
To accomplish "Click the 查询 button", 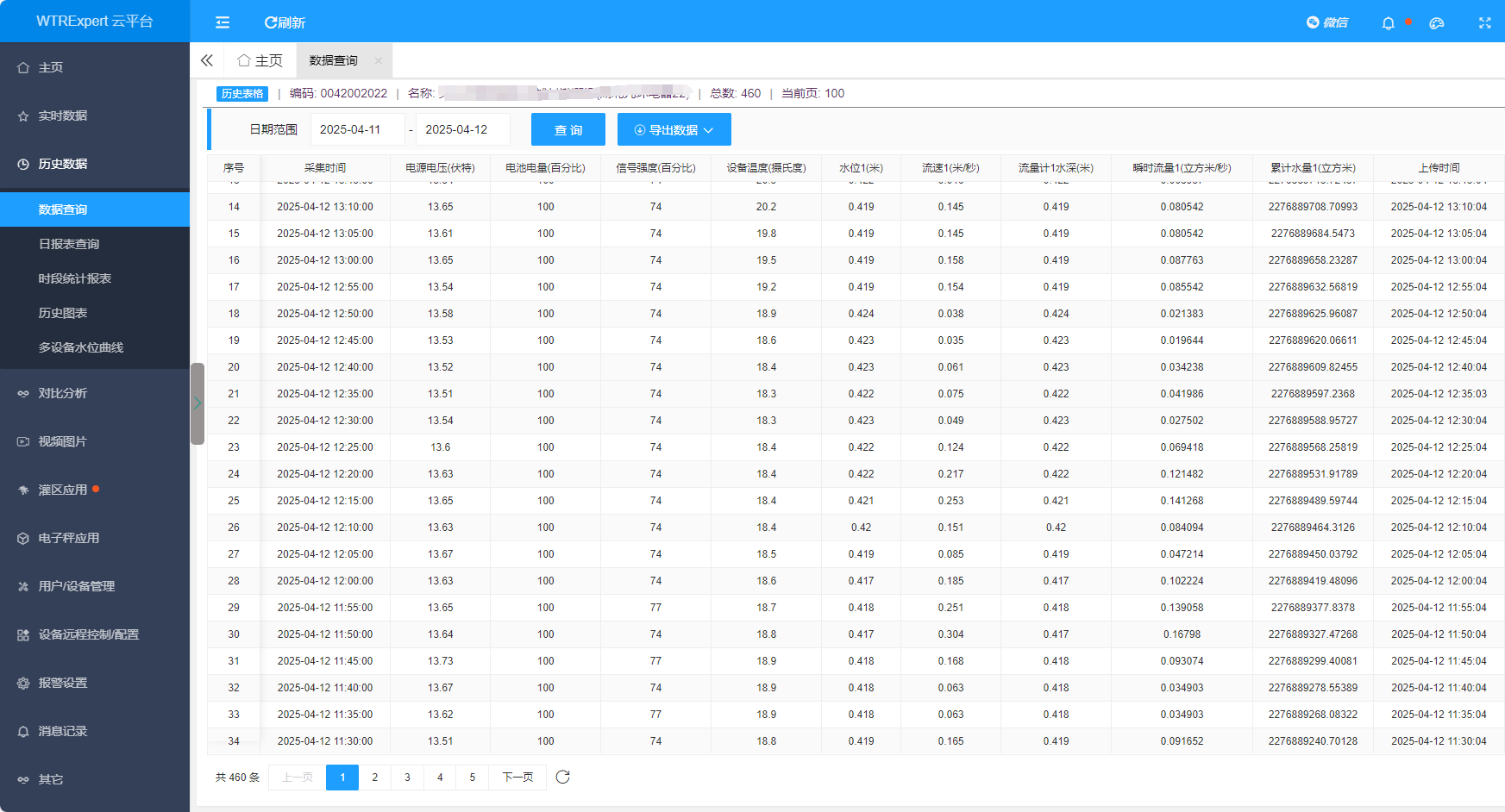I will [x=568, y=129].
